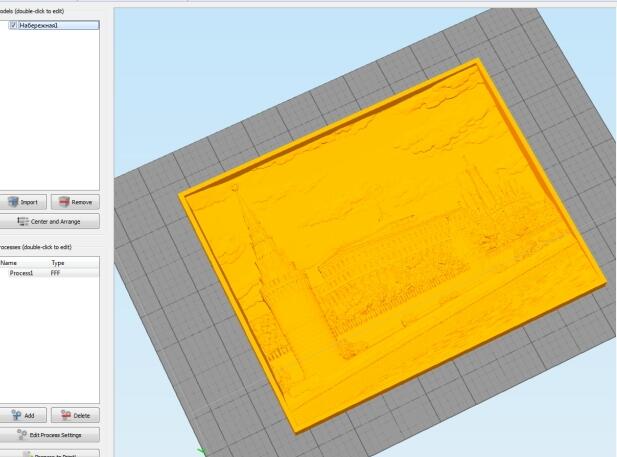Screen dimensions: 617x457
Task: Click empty space in the models list
Action: (50, 110)
